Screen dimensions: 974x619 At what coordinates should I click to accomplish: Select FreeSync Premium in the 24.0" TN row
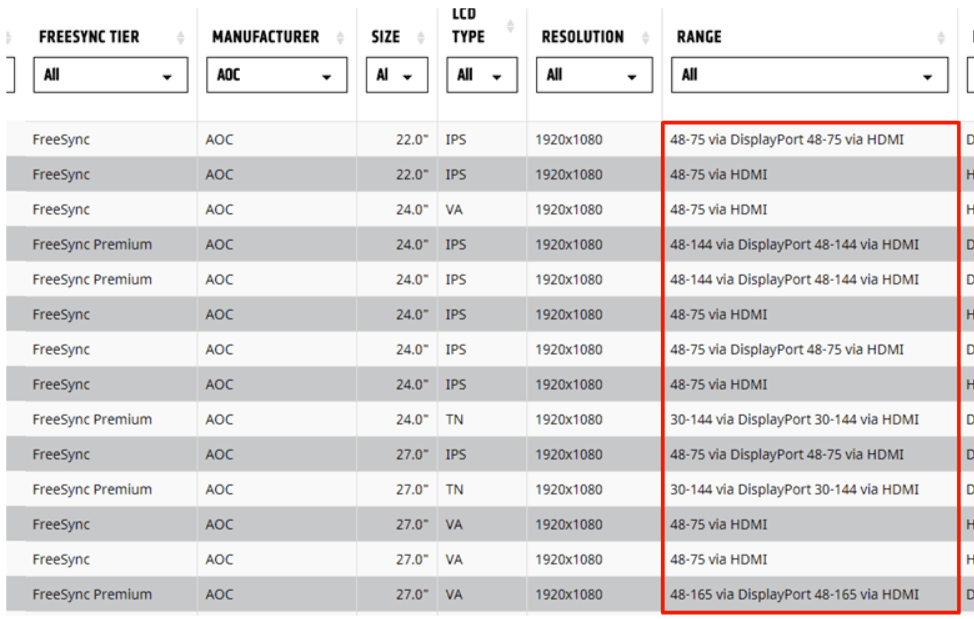(92, 420)
